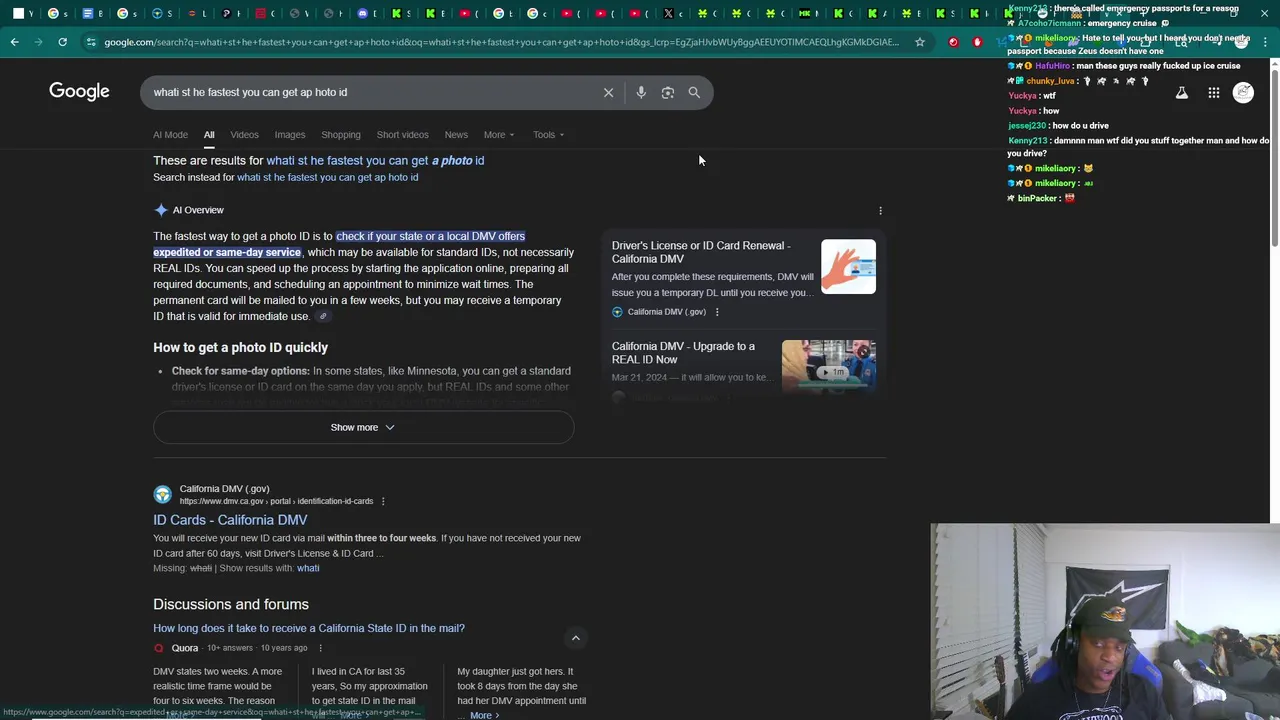Switch to Images tab
The height and width of the screenshot is (720, 1280).
[290, 135]
